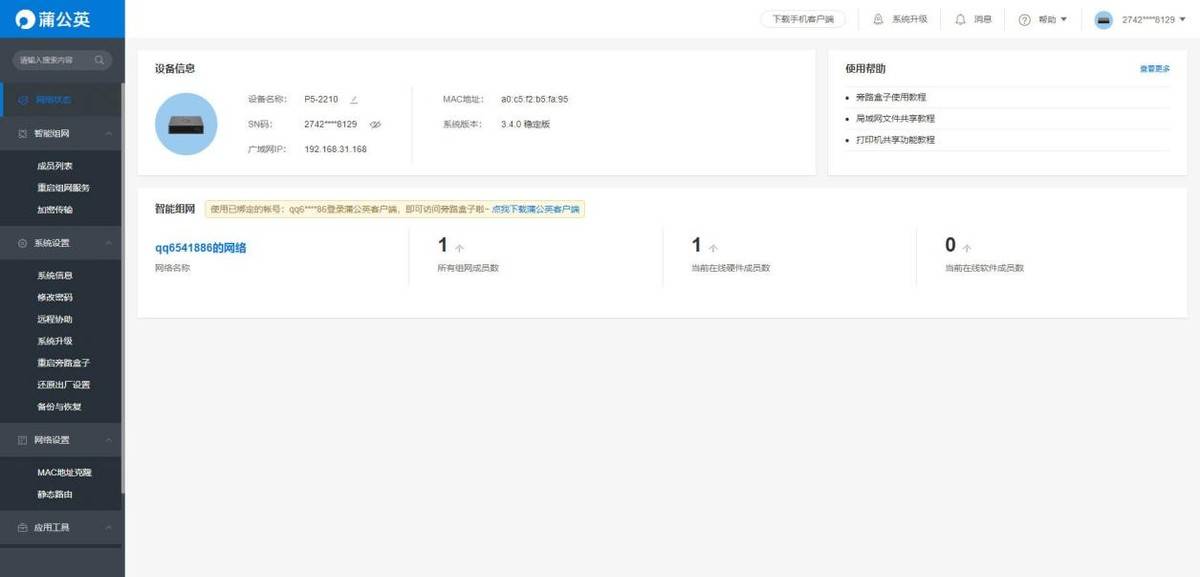Click the pencil icon next to device name P5-2210
Screen dimensions: 1200x577
pos(354,100)
